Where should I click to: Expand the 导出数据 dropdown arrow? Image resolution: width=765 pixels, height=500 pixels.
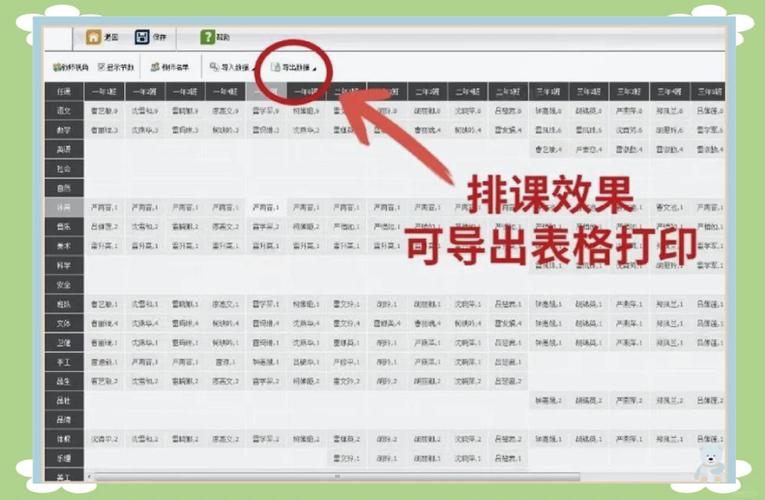tap(314, 69)
